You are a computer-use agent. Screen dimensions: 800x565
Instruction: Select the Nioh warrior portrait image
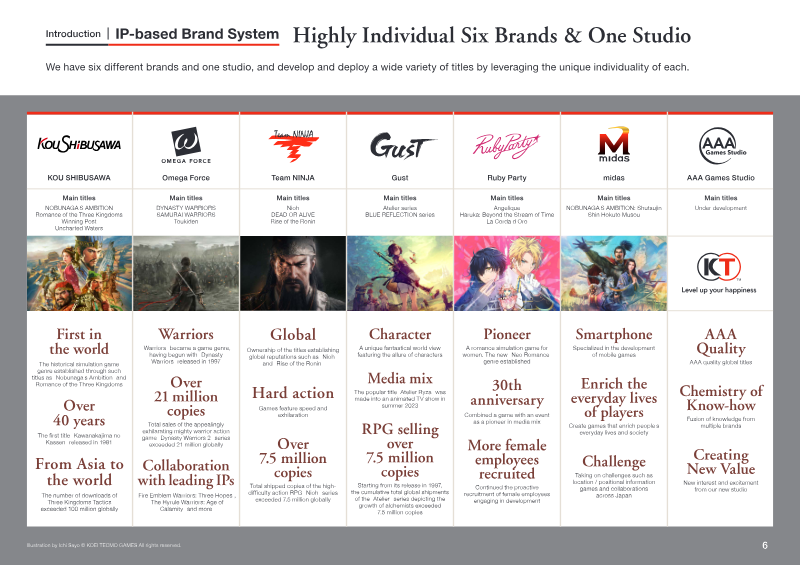293,273
